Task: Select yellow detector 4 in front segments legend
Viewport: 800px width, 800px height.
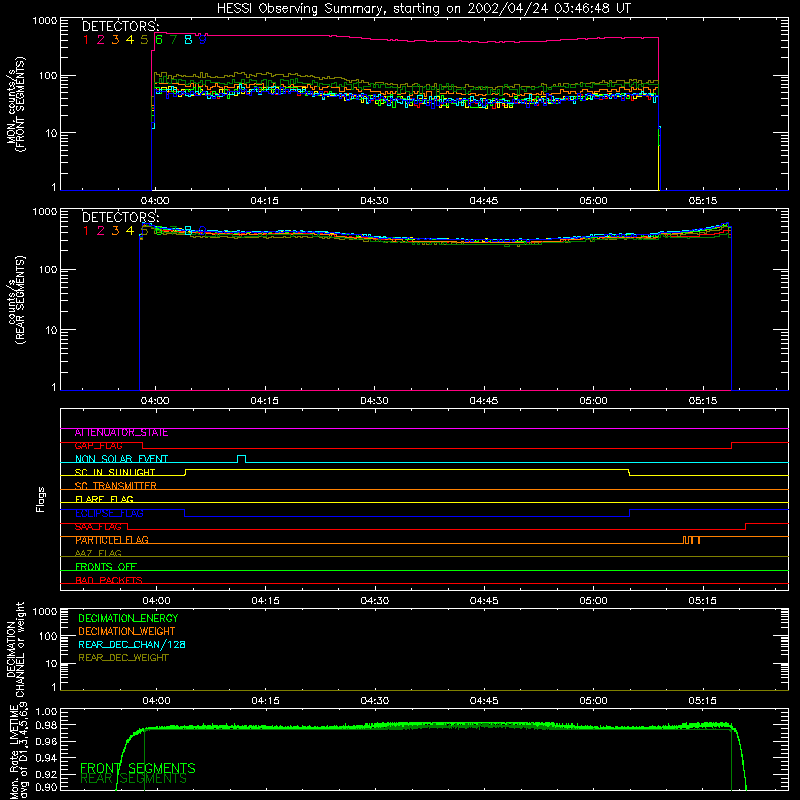Action: 130,40
